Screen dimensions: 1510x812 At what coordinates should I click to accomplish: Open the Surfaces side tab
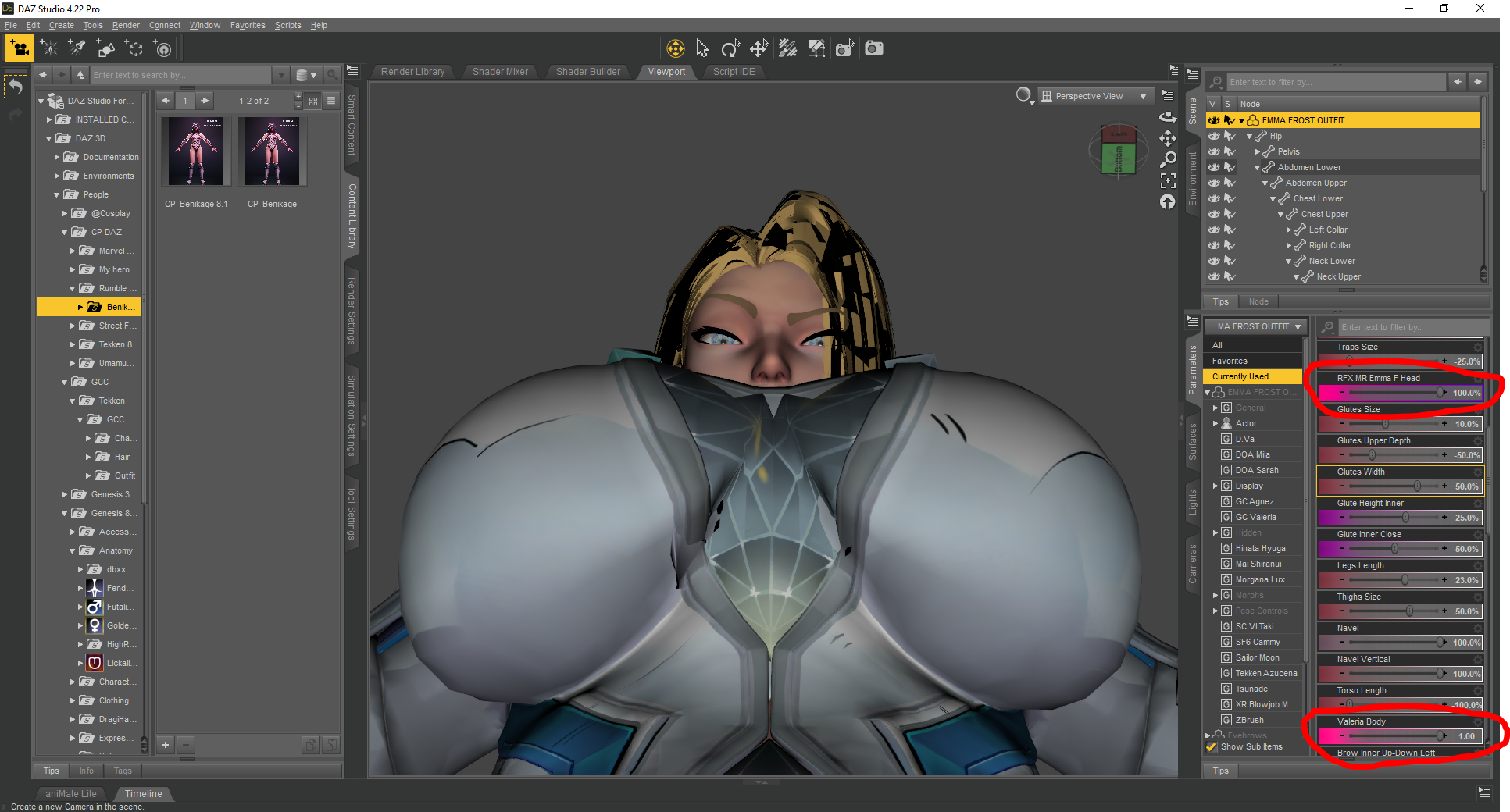click(1193, 441)
